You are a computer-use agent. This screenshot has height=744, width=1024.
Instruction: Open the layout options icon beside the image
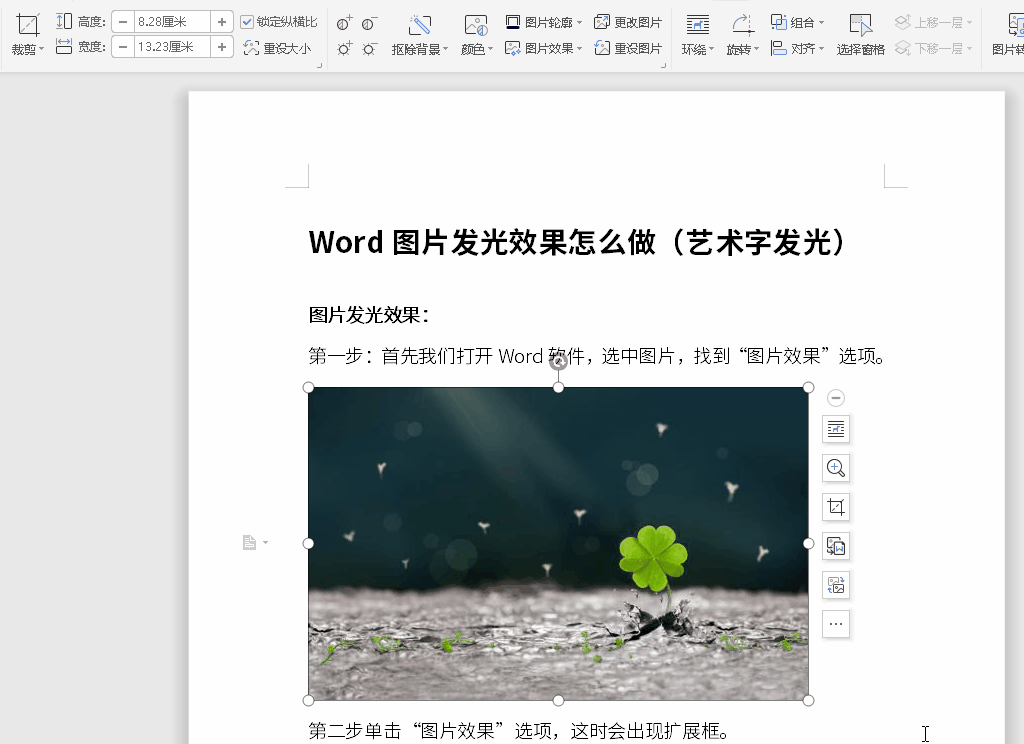[836, 429]
